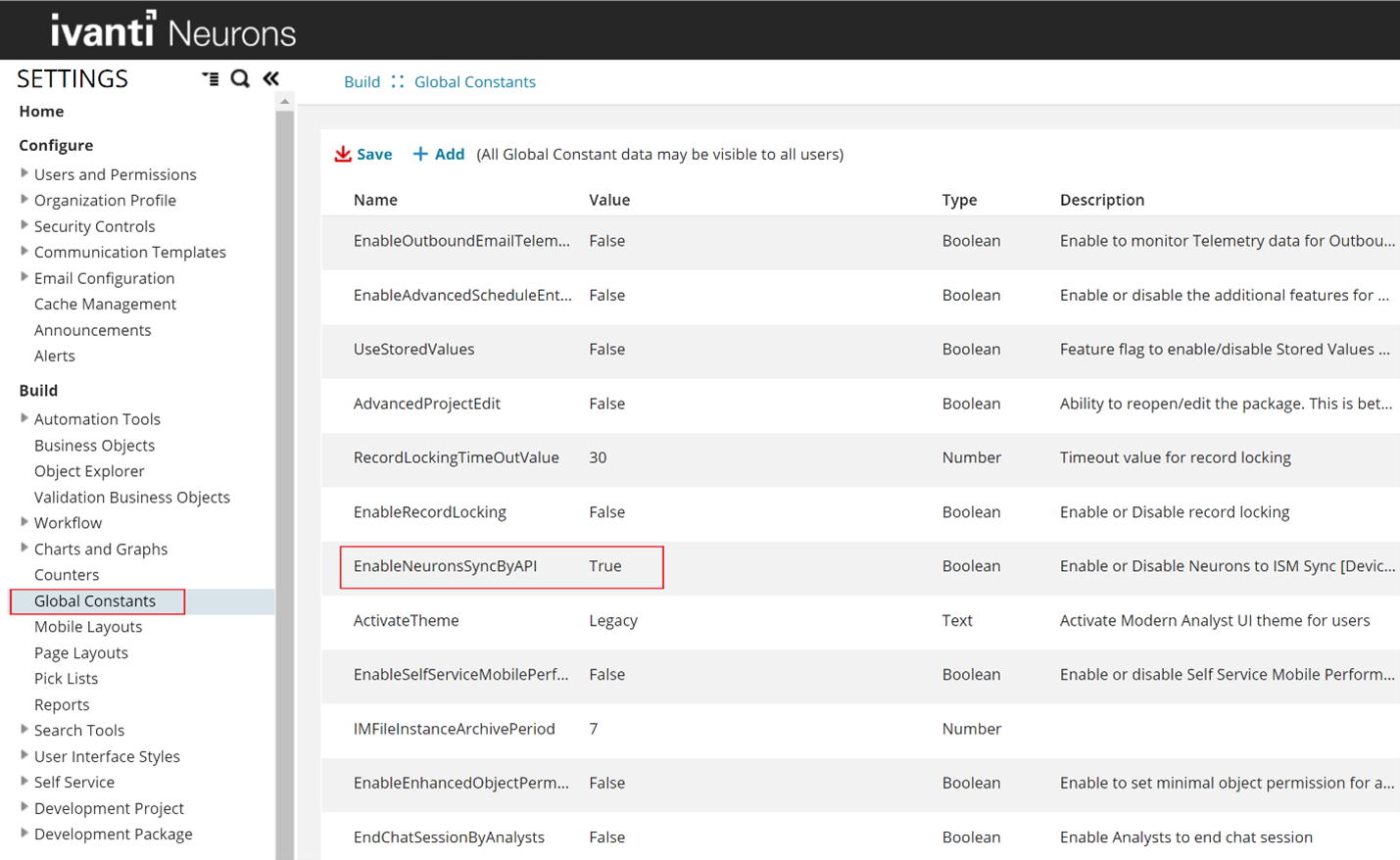Viewport: 1400px width, 860px height.
Task: Click the Save icon above the constants table
Action: point(362,154)
